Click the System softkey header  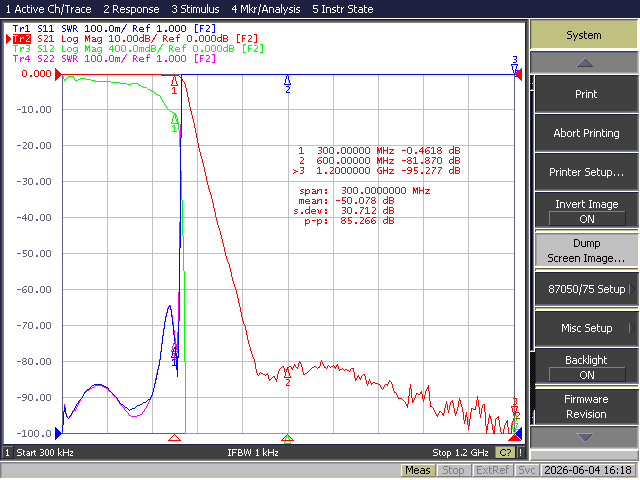click(584, 35)
